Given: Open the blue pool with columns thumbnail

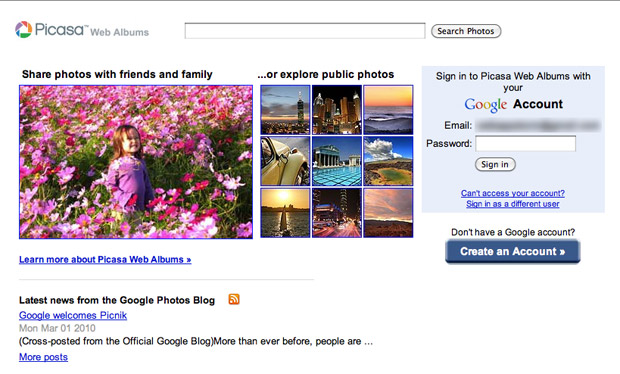Looking at the screenshot, I should click(337, 161).
